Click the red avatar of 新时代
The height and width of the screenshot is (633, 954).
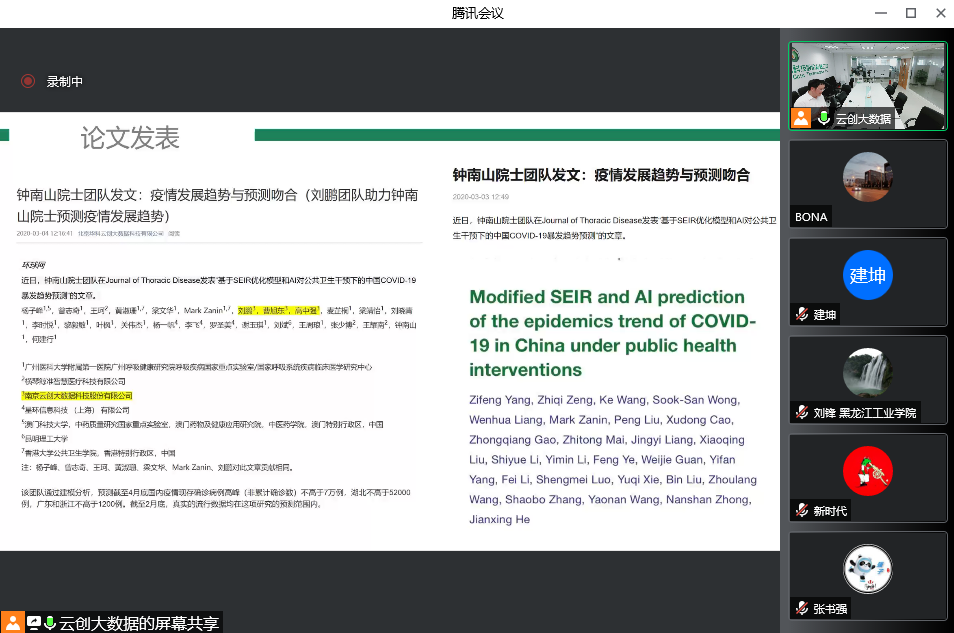pos(867,471)
